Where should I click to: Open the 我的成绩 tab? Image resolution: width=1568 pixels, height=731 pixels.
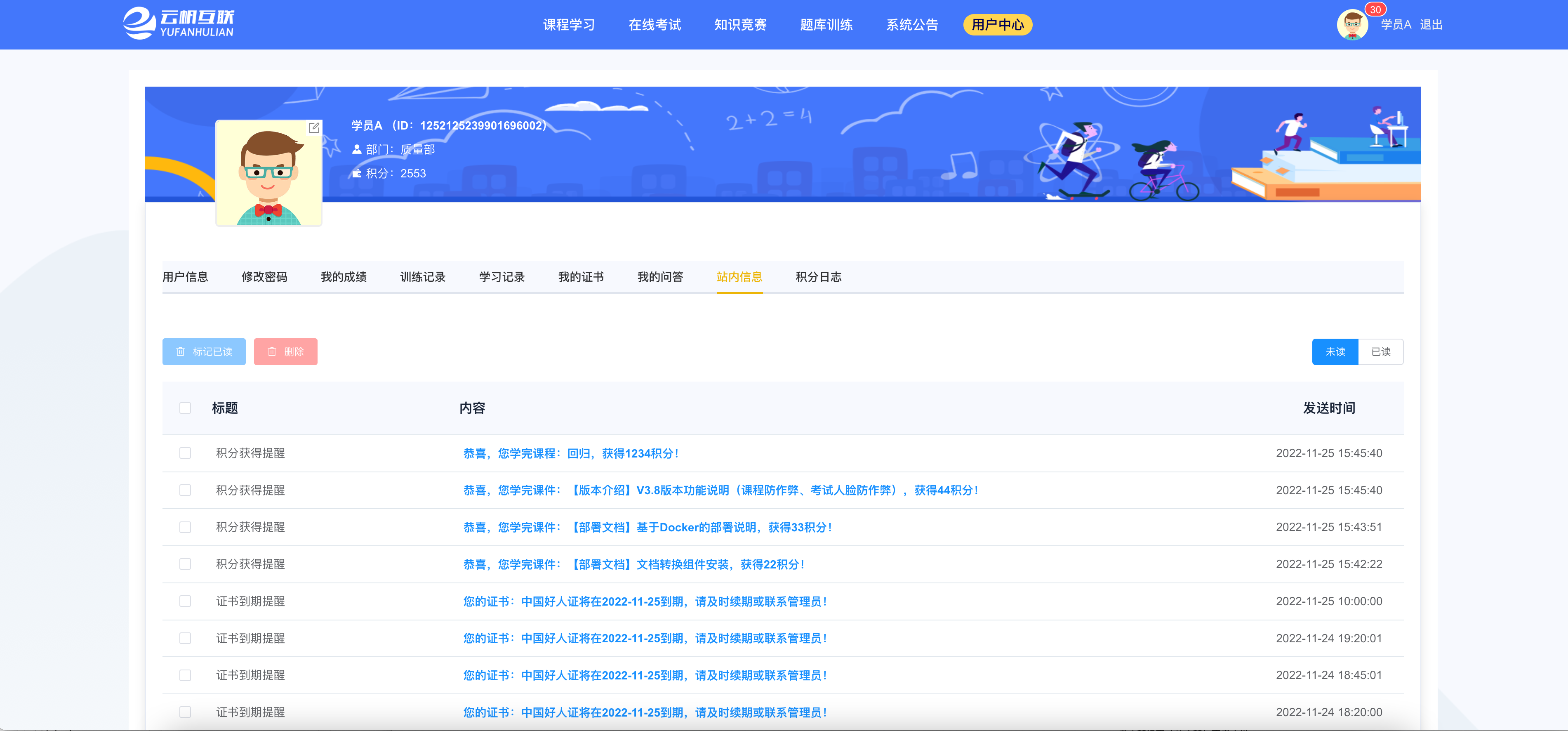(x=343, y=277)
